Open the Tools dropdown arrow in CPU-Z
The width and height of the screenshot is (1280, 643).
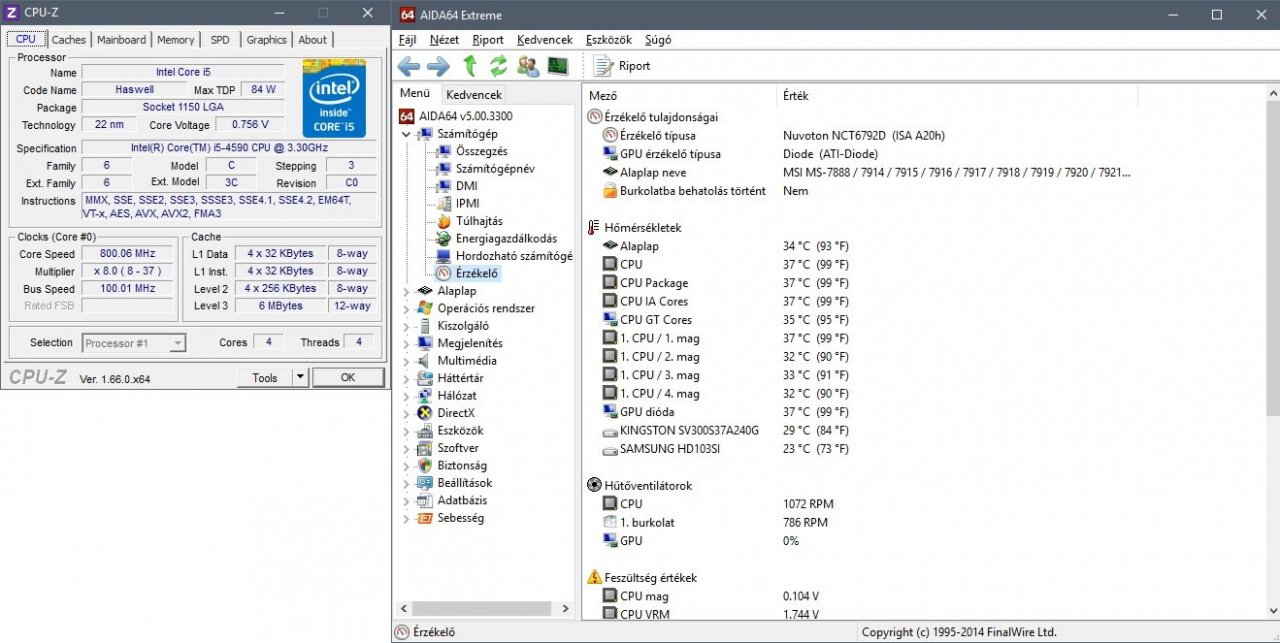click(x=300, y=378)
